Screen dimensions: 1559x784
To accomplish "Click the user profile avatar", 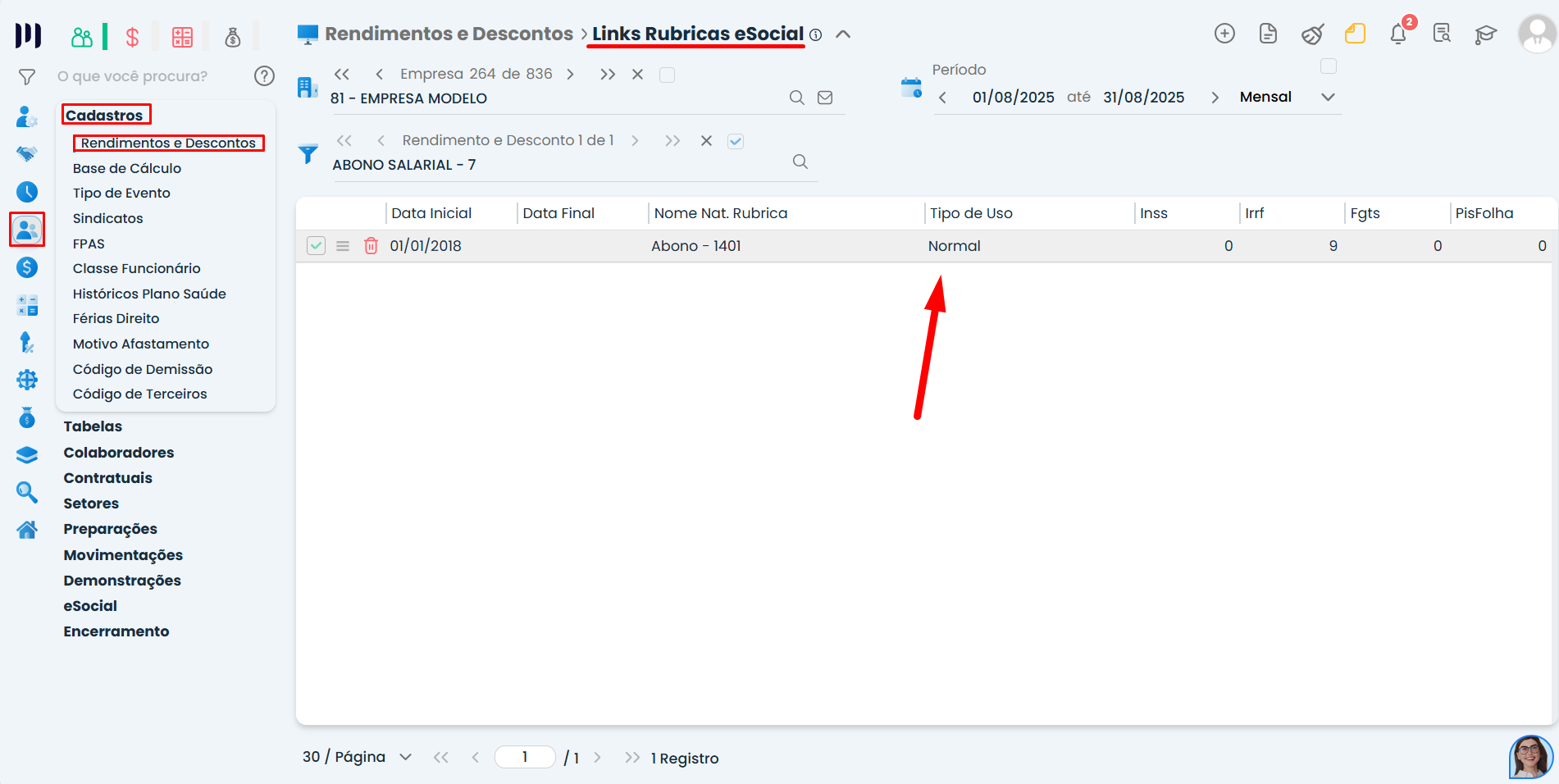I will coord(1537,34).
